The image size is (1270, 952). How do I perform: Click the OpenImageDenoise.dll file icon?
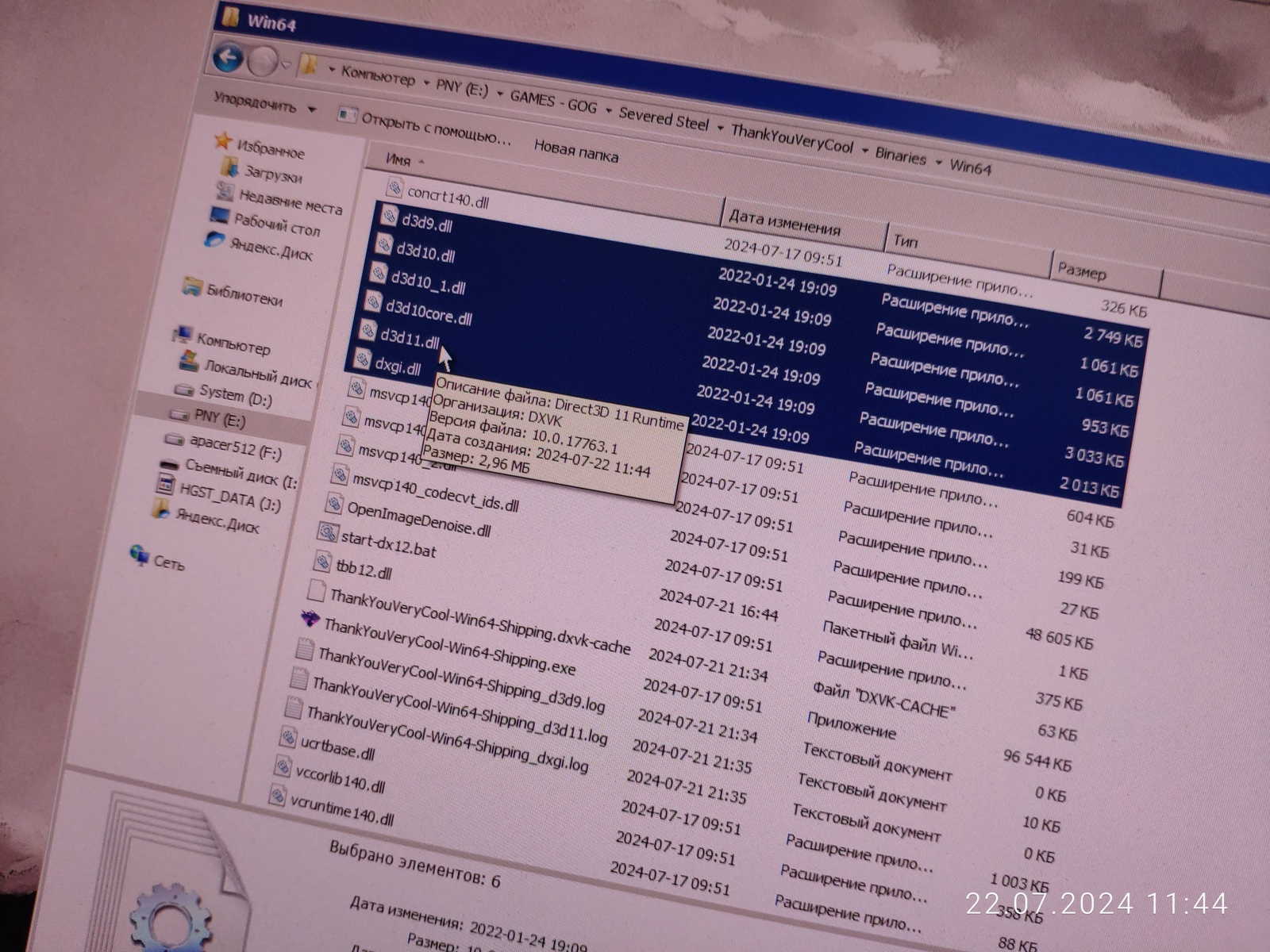point(334,504)
